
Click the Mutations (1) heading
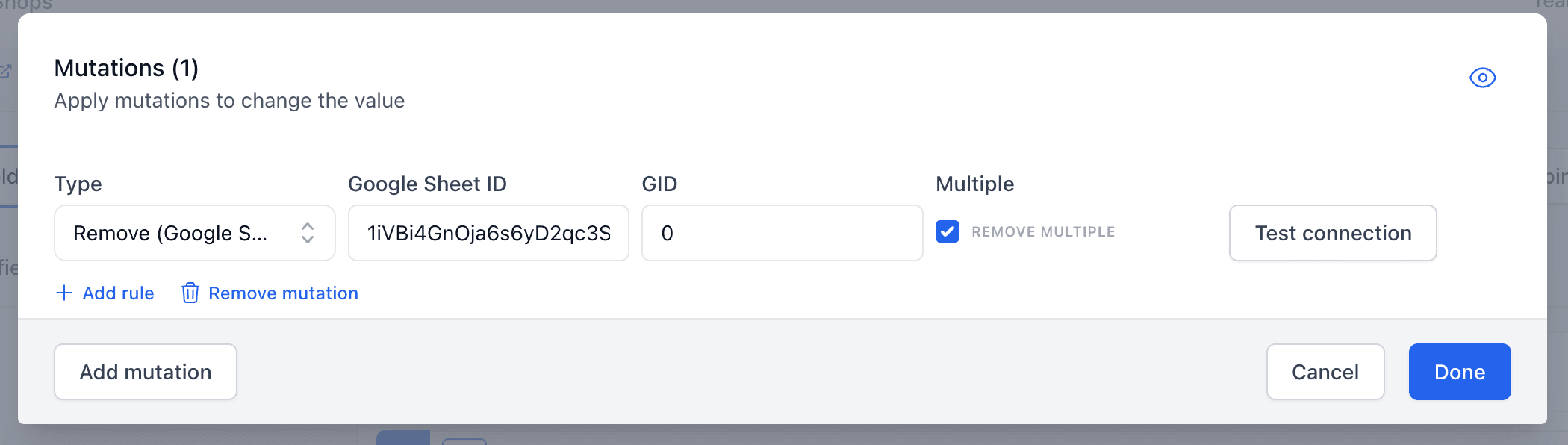click(125, 67)
